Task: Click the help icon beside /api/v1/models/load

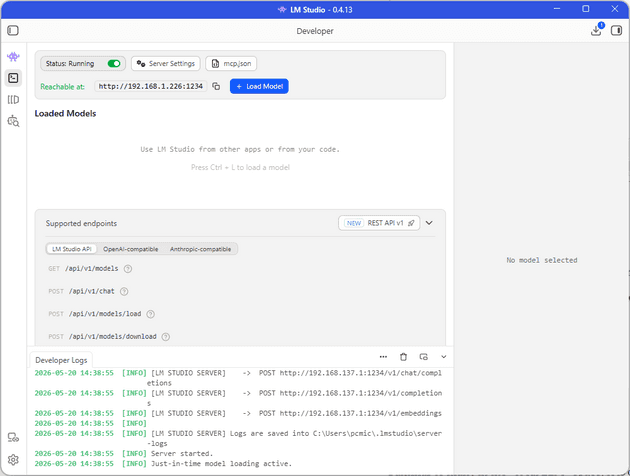Action: [x=150, y=314]
